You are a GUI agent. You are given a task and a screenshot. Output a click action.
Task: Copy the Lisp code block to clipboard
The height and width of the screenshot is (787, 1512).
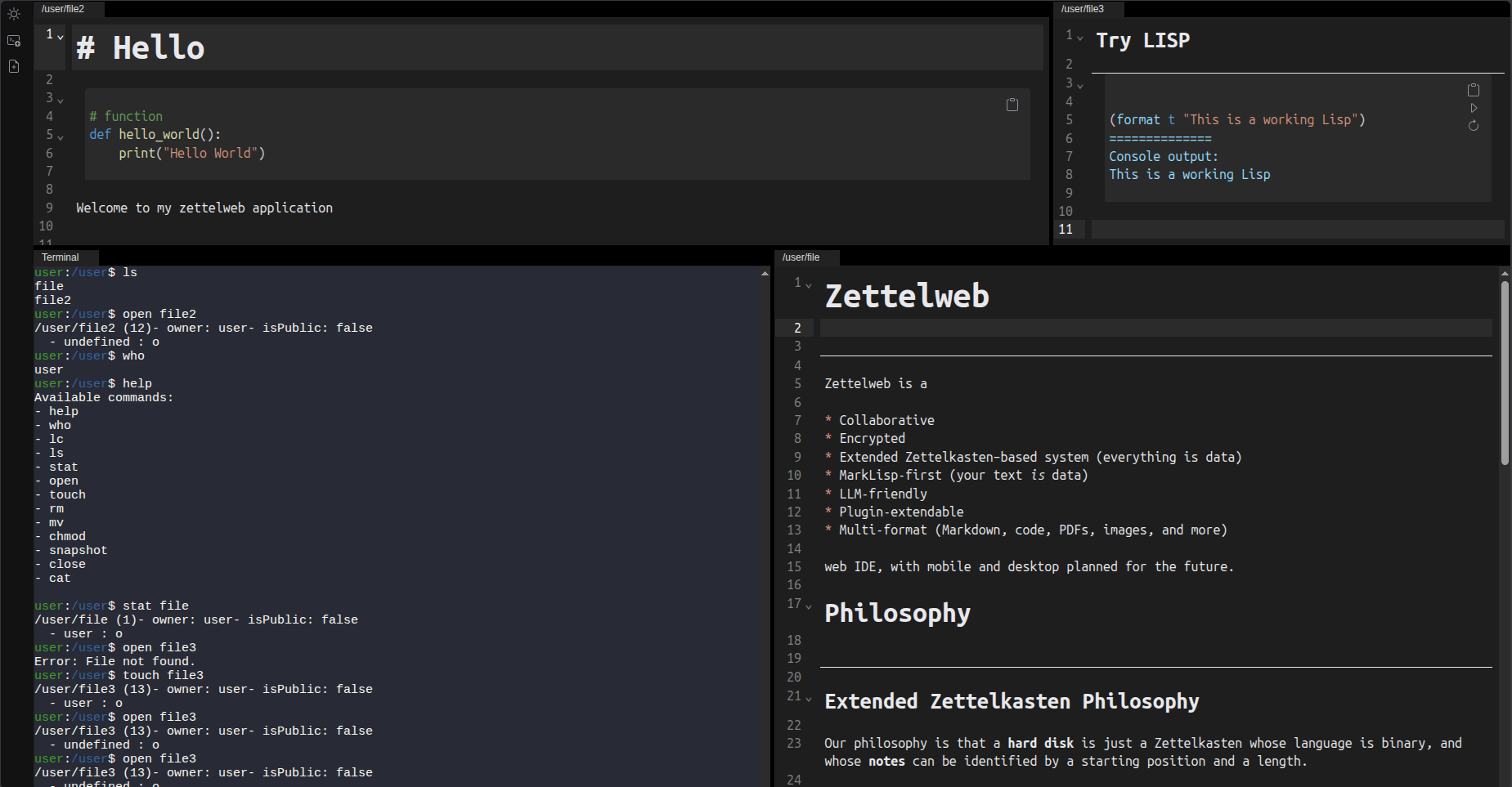click(1474, 90)
